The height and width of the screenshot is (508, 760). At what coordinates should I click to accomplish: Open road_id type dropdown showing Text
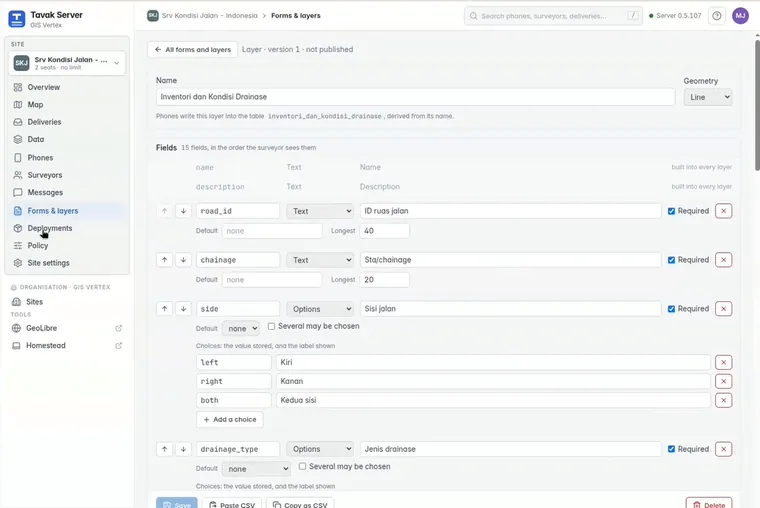click(320, 211)
